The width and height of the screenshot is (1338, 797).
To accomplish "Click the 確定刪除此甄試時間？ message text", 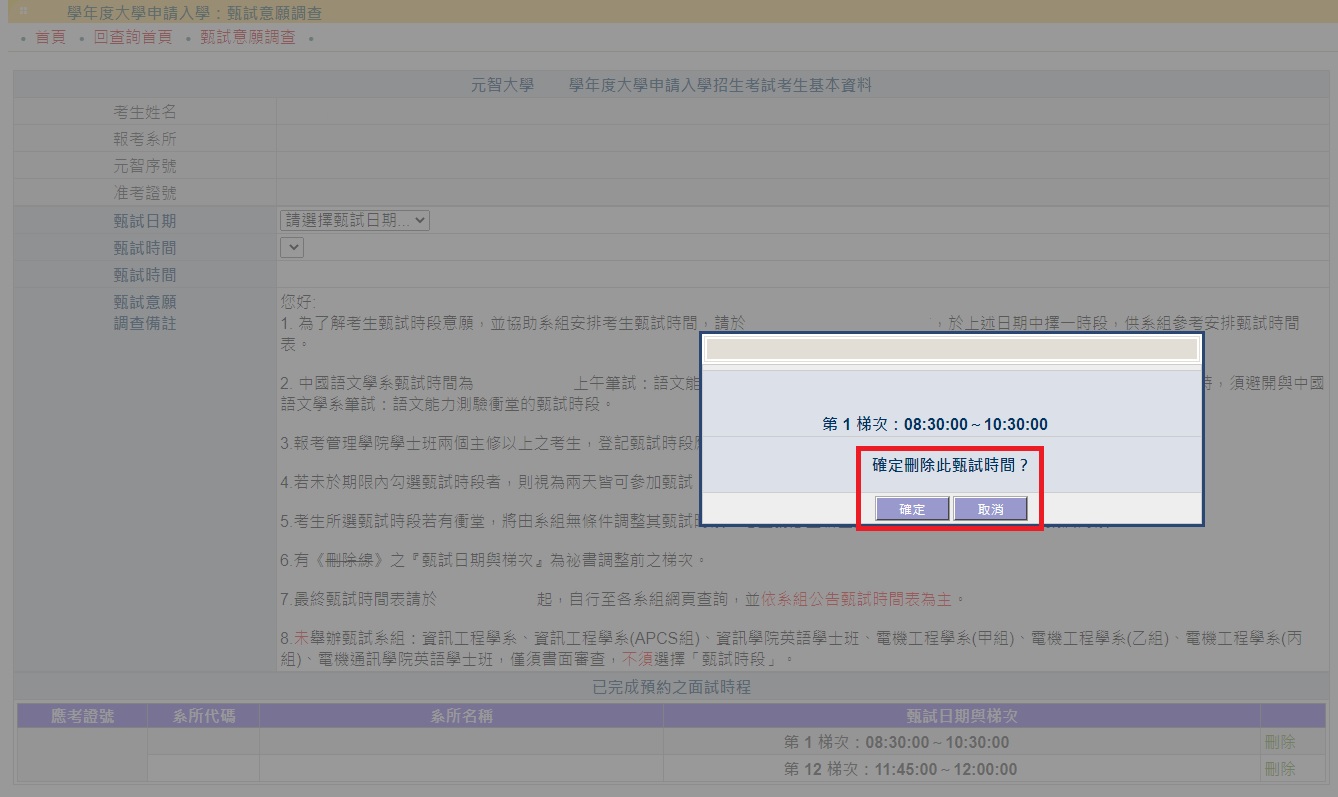I will 950,465.
